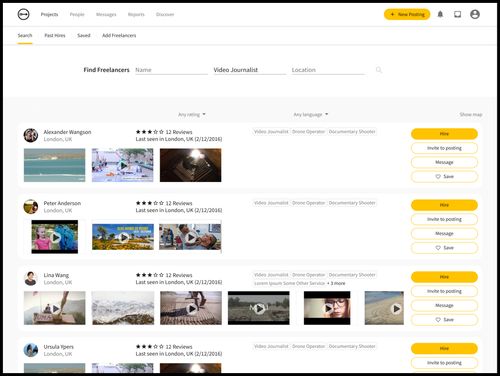Hire Peter Anderson
Screen dimensions: 500x376
point(444,205)
